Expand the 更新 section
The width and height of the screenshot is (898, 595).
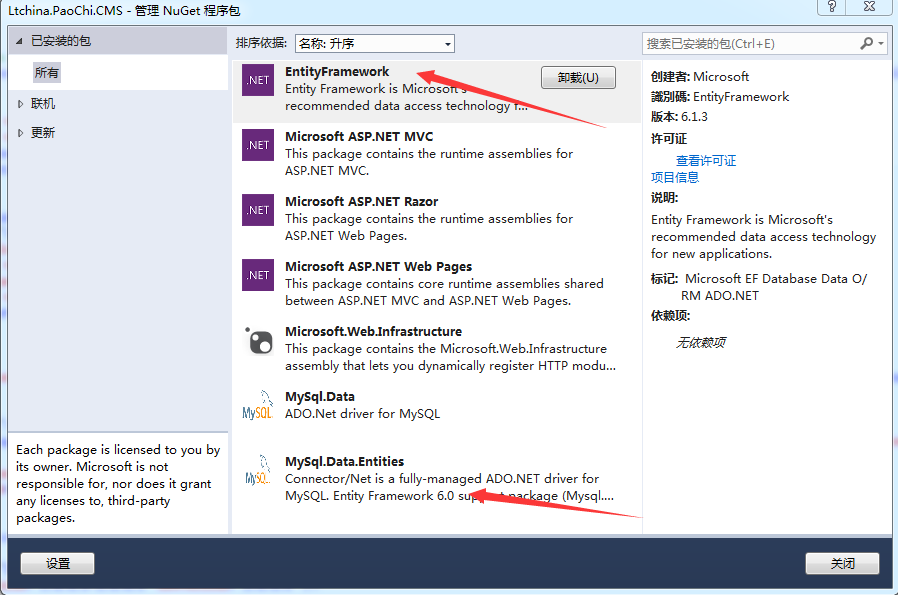point(20,133)
